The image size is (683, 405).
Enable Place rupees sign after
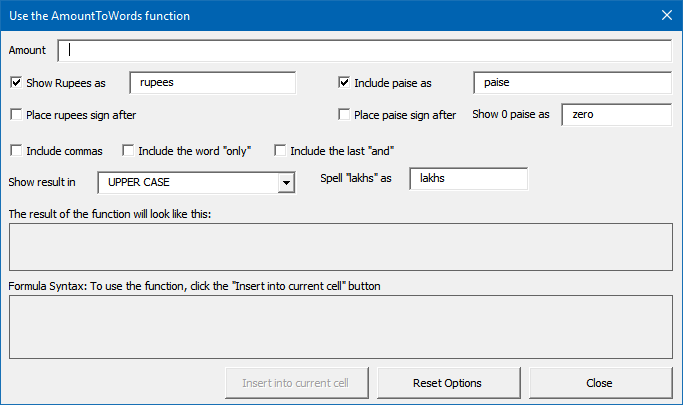click(x=16, y=115)
